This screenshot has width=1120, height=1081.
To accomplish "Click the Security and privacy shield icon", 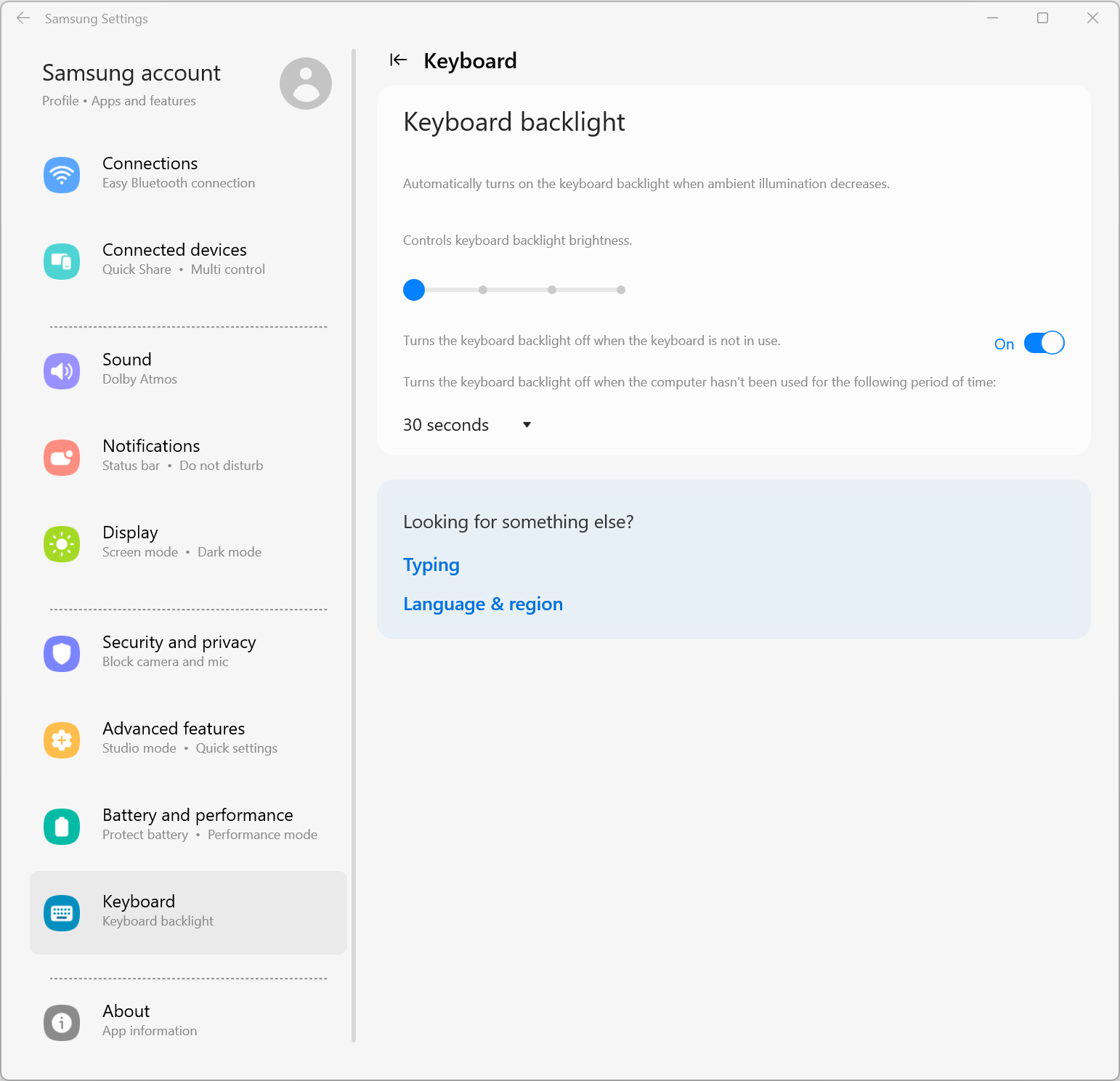I will coord(62,654).
